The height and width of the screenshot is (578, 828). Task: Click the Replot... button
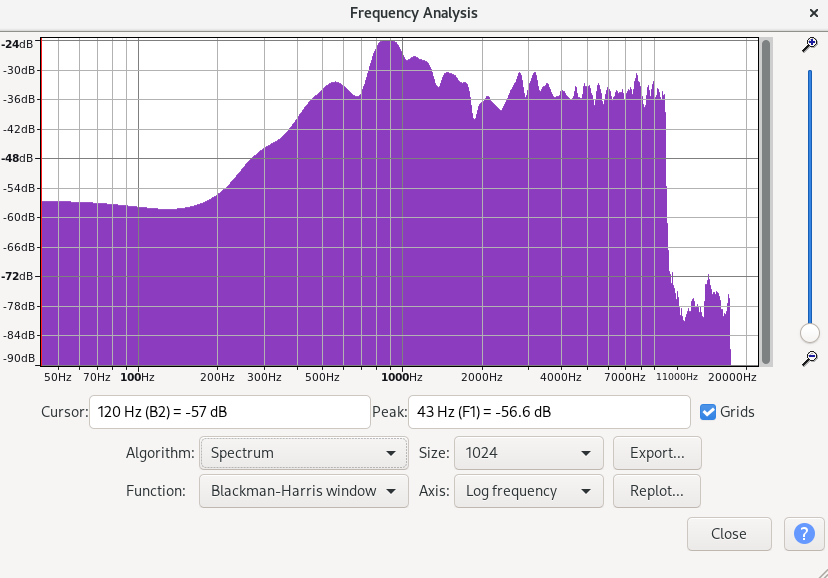(657, 491)
